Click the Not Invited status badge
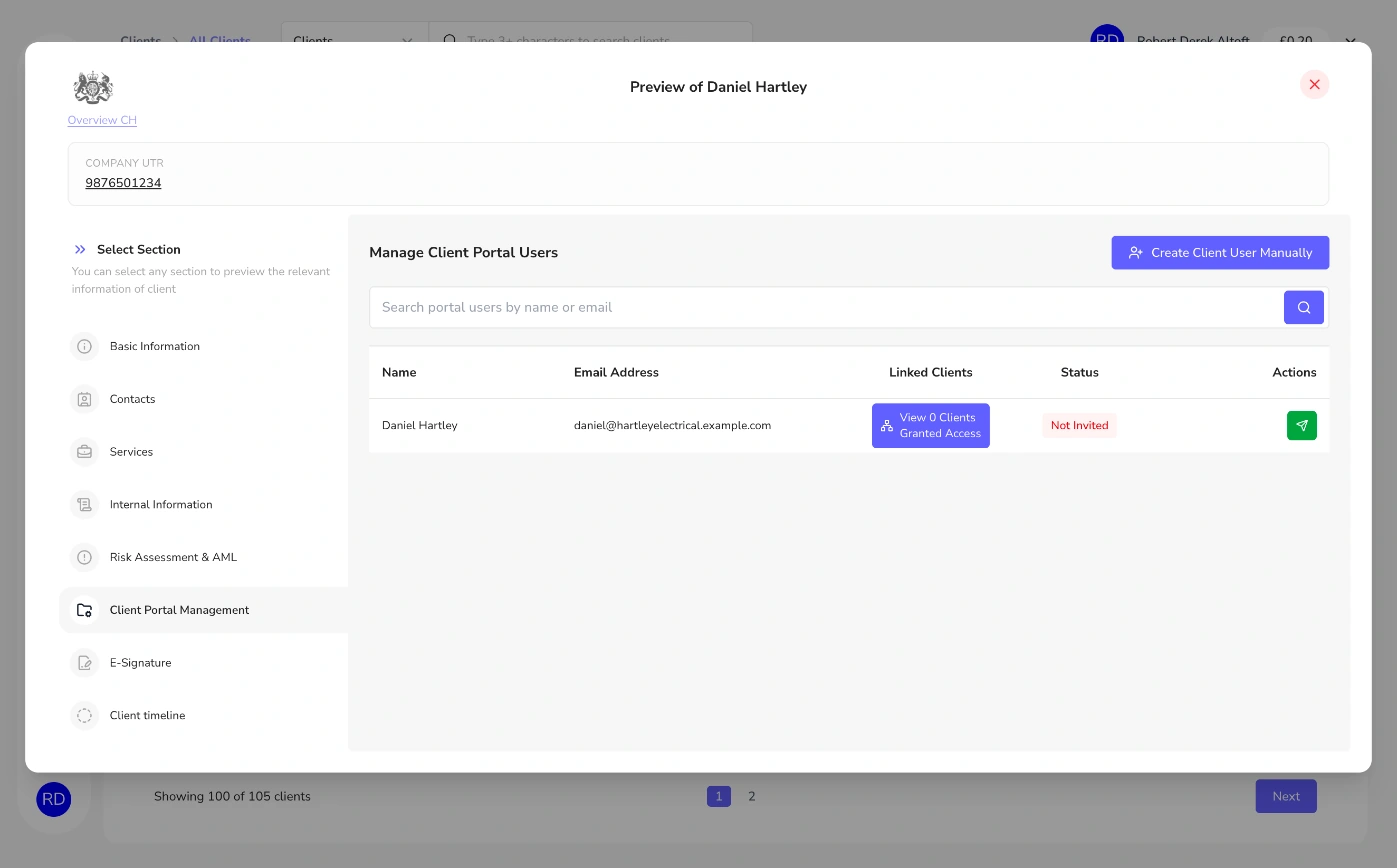Image resolution: width=1397 pixels, height=868 pixels. click(x=1079, y=426)
